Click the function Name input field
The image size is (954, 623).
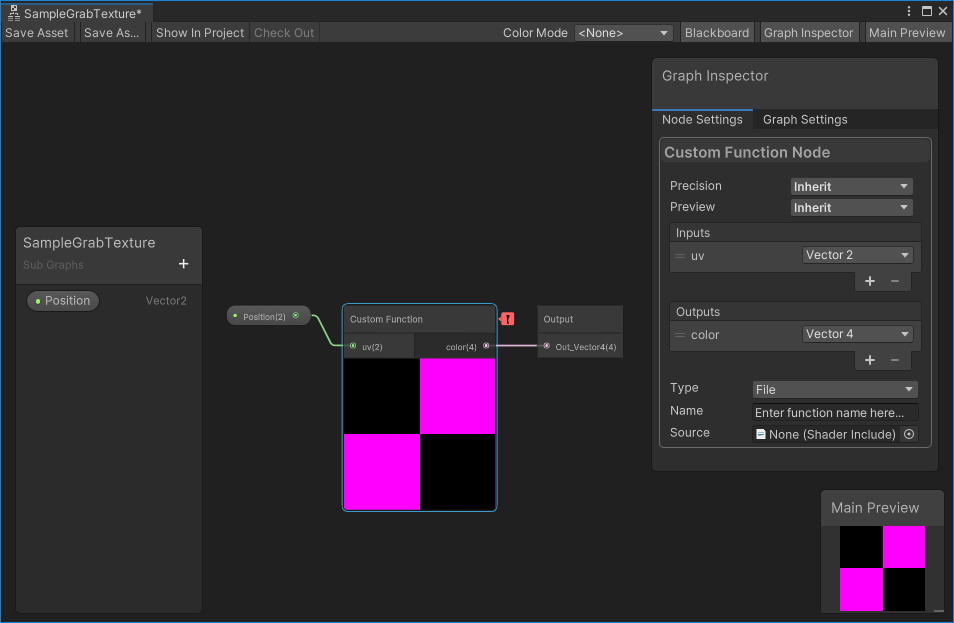[835, 412]
